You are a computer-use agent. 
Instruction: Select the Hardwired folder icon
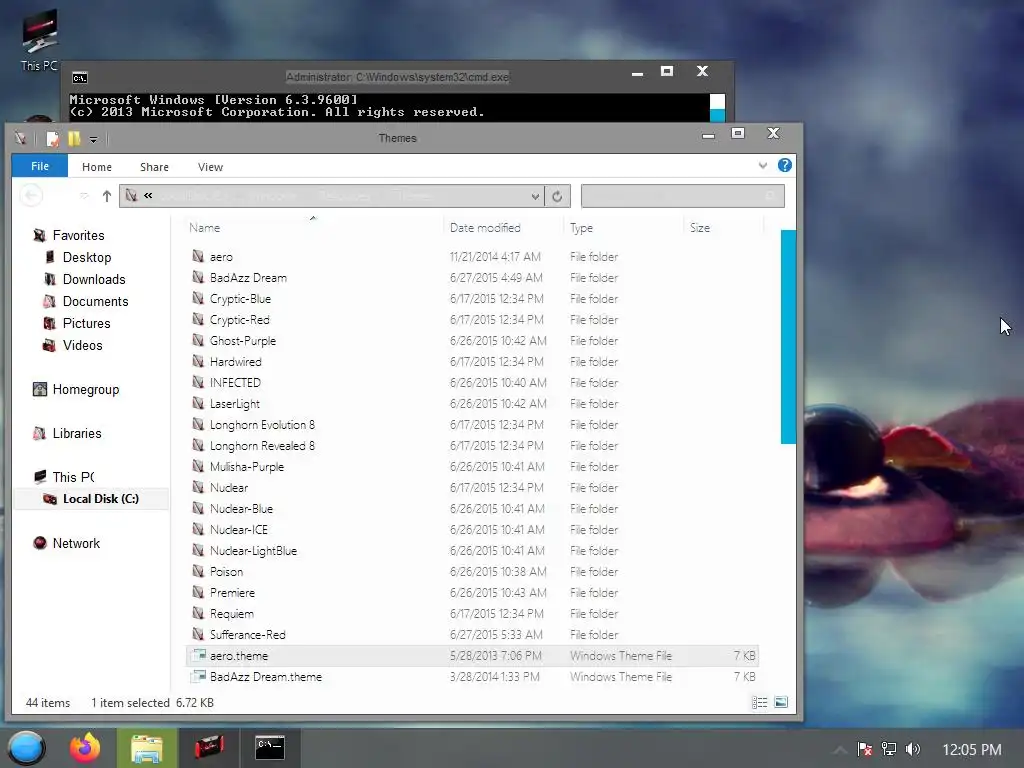[x=199, y=360]
